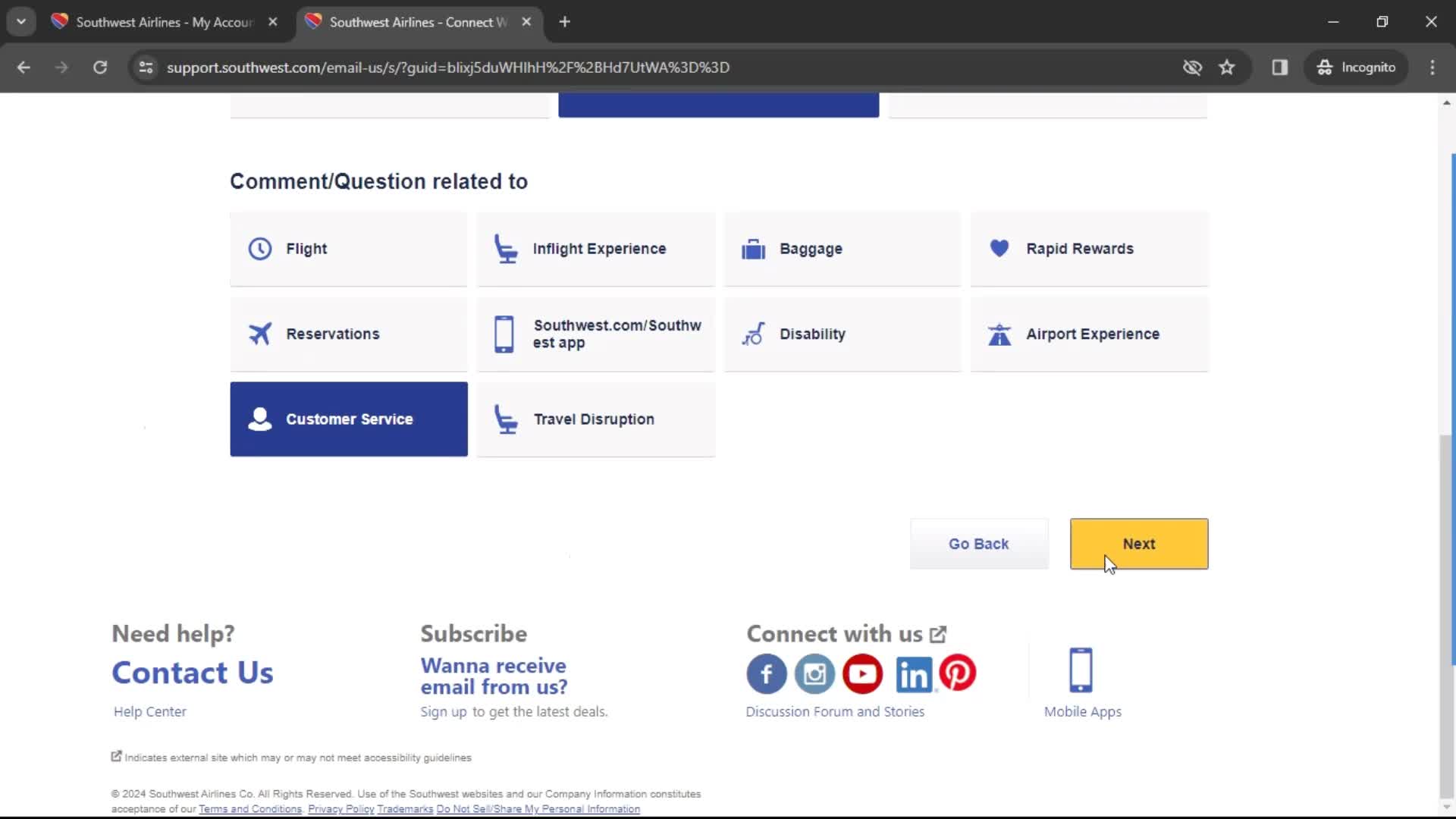Pick the Rapid Rewards topic
Screen dimensions: 1456x819
[1089, 249]
